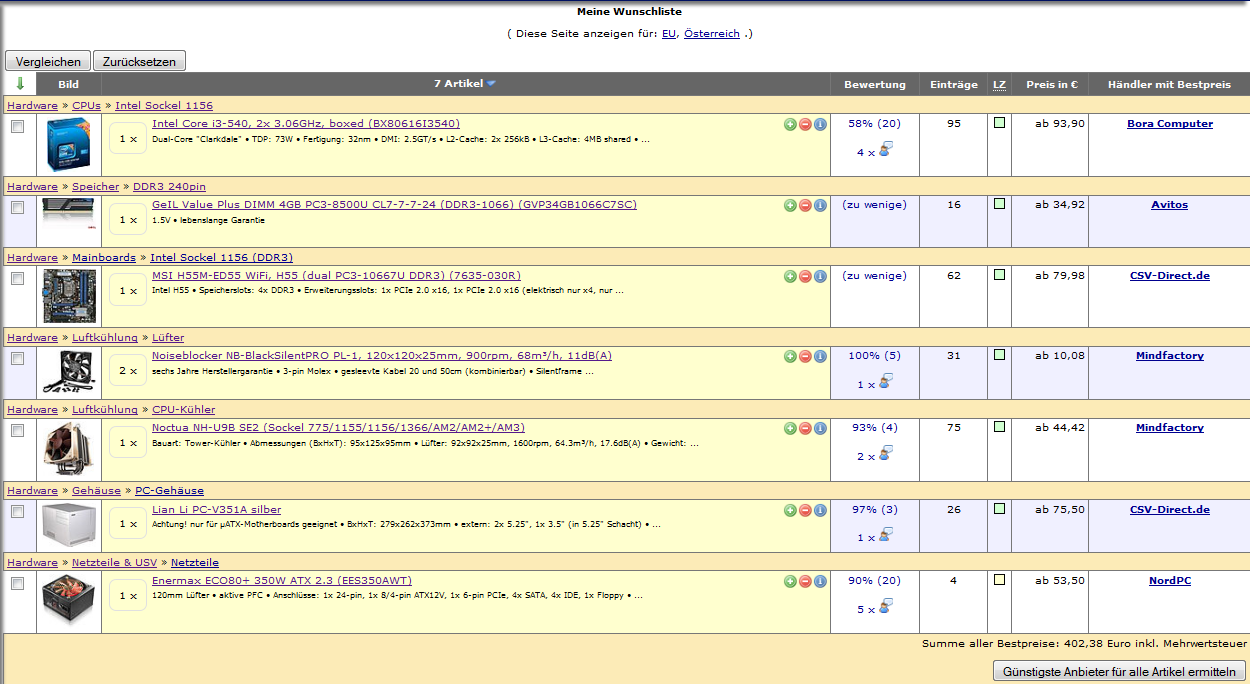Open the blue info icon for MSI H55M-ED55 WiFi
Screen dimensions: 1250x684
click(x=820, y=276)
